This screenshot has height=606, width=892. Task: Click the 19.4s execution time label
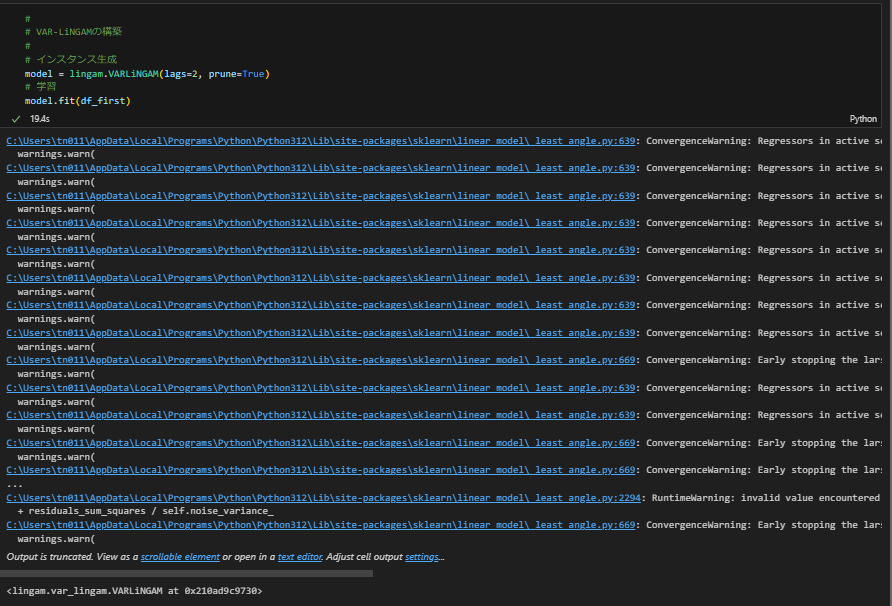point(41,118)
